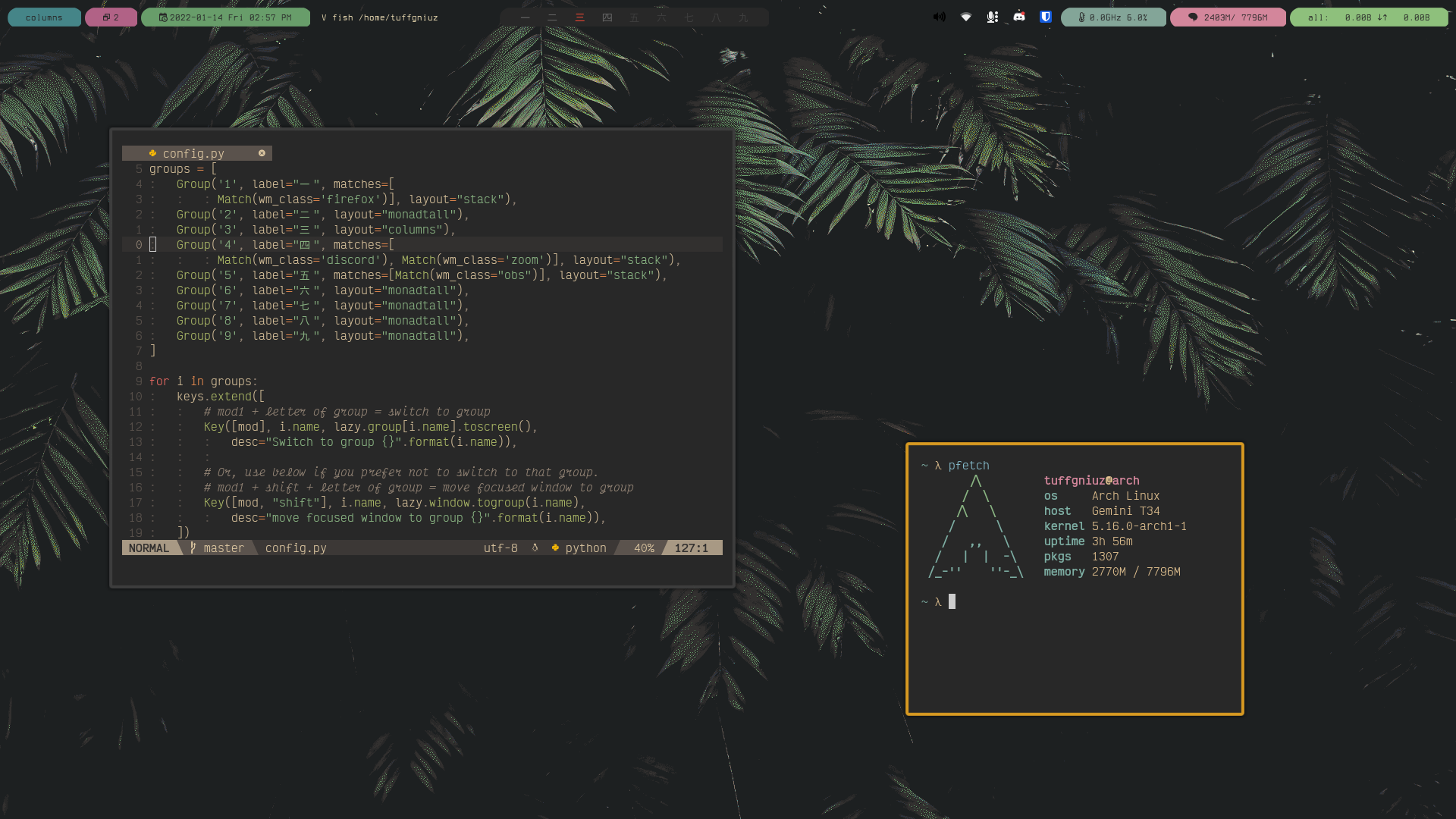Click the memory usage widget
Screen dimensions: 1456x819
[x=1227, y=17]
